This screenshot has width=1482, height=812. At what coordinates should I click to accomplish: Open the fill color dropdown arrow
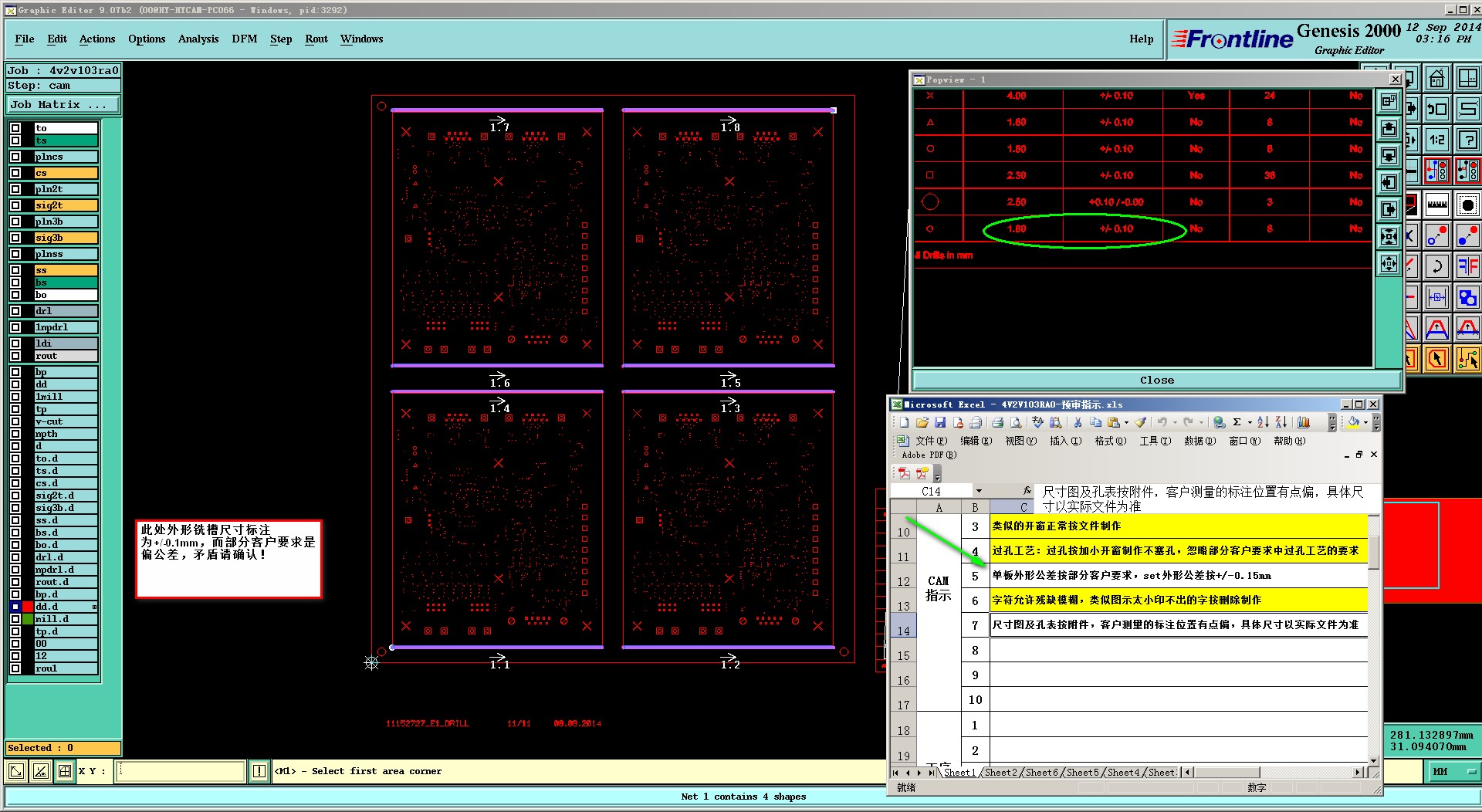point(1365,422)
